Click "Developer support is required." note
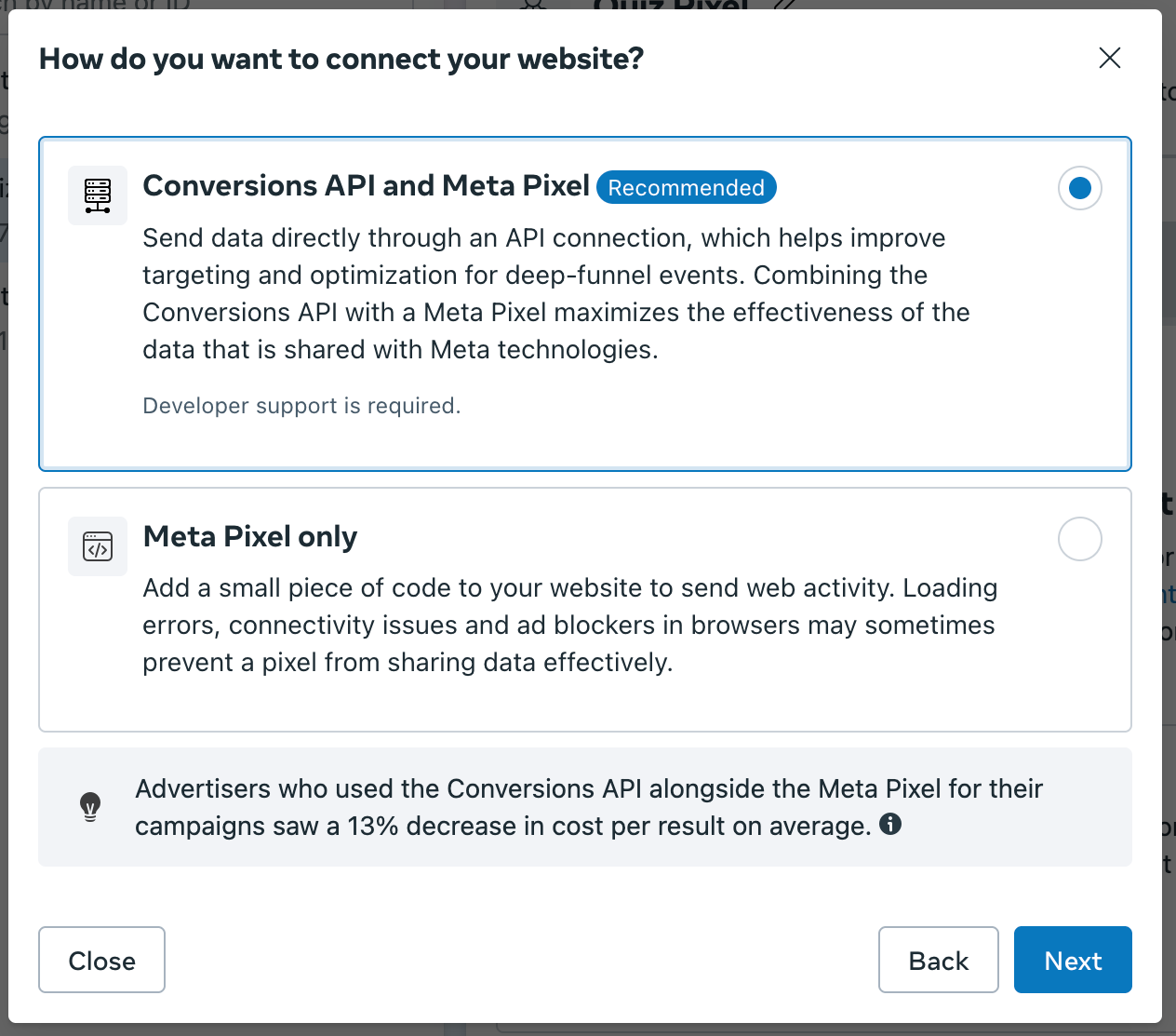The width and height of the screenshot is (1176, 1036). pos(301,406)
